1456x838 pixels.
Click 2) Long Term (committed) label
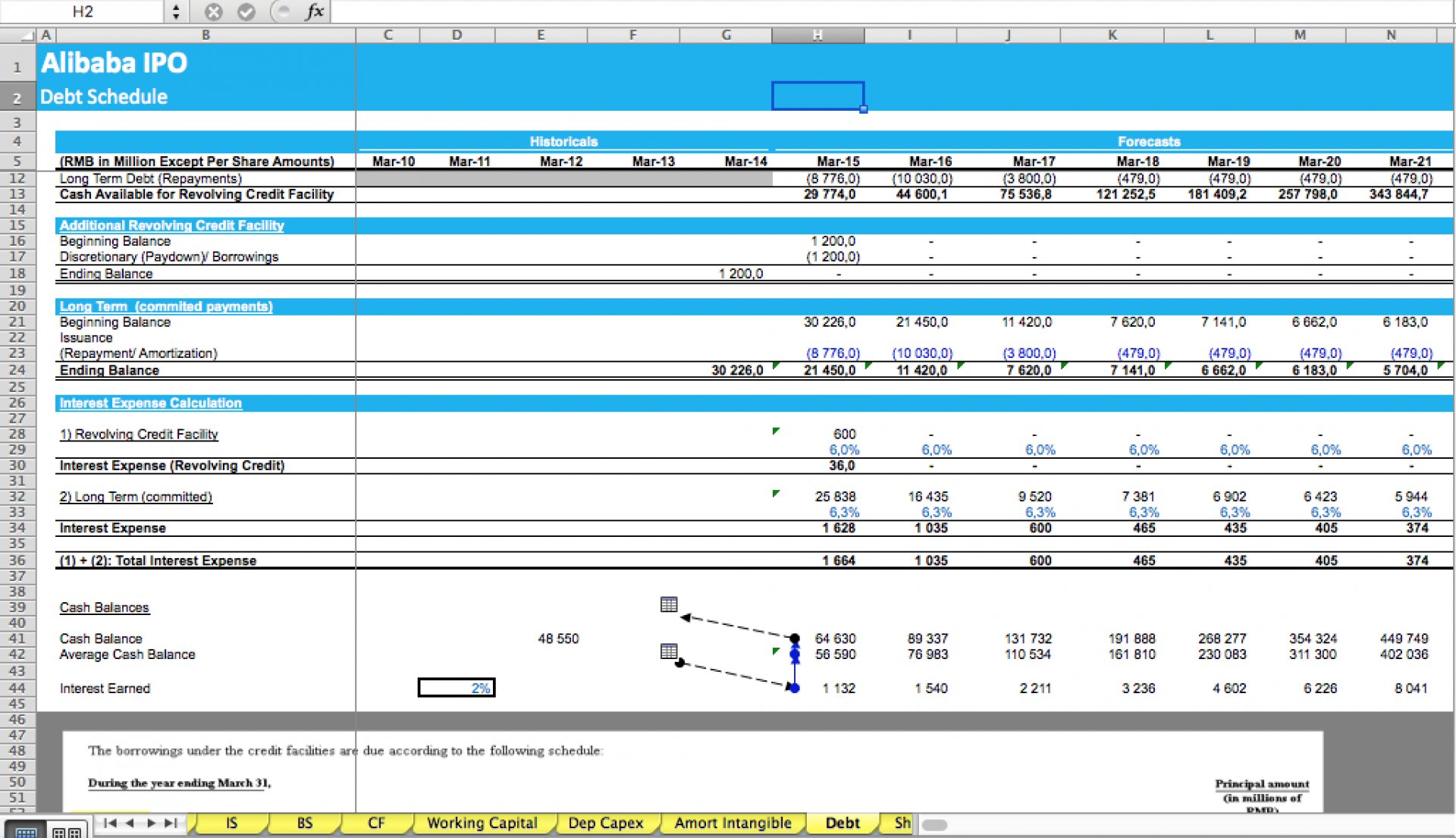(136, 497)
